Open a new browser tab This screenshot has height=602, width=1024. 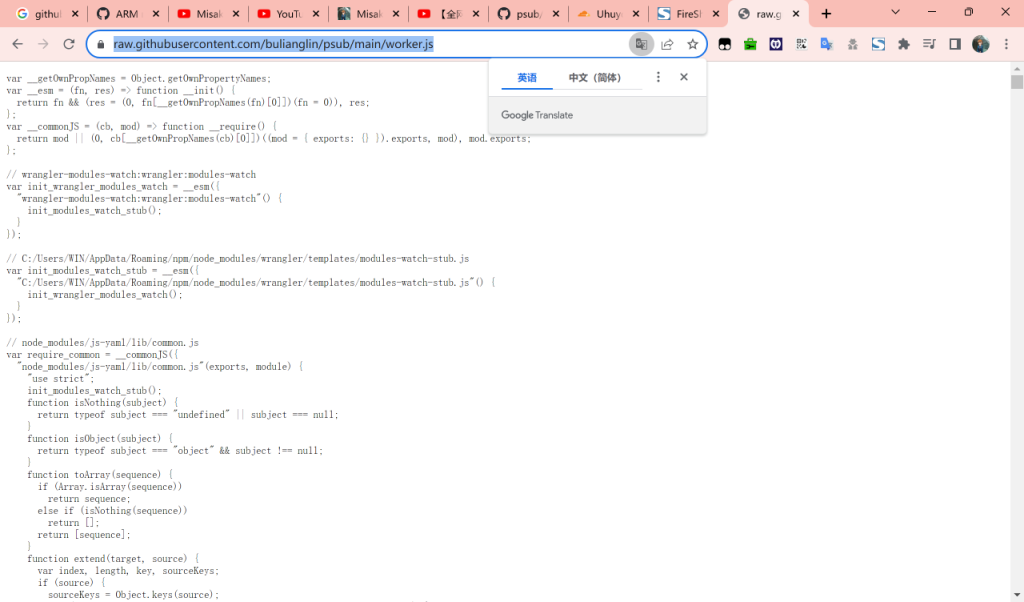[826, 14]
